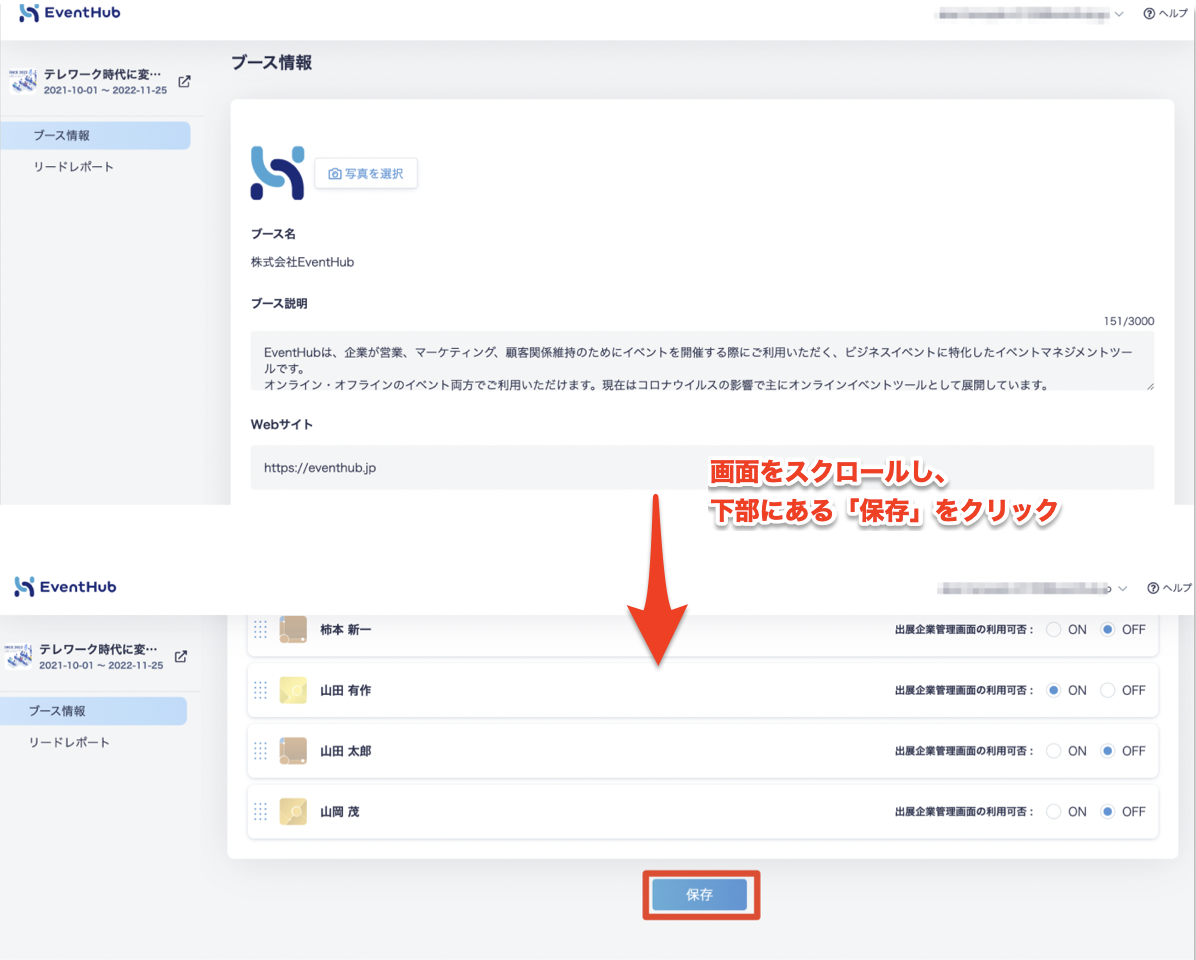Click the 151/3000 character counter
The width and height of the screenshot is (1196, 960).
click(x=1128, y=321)
